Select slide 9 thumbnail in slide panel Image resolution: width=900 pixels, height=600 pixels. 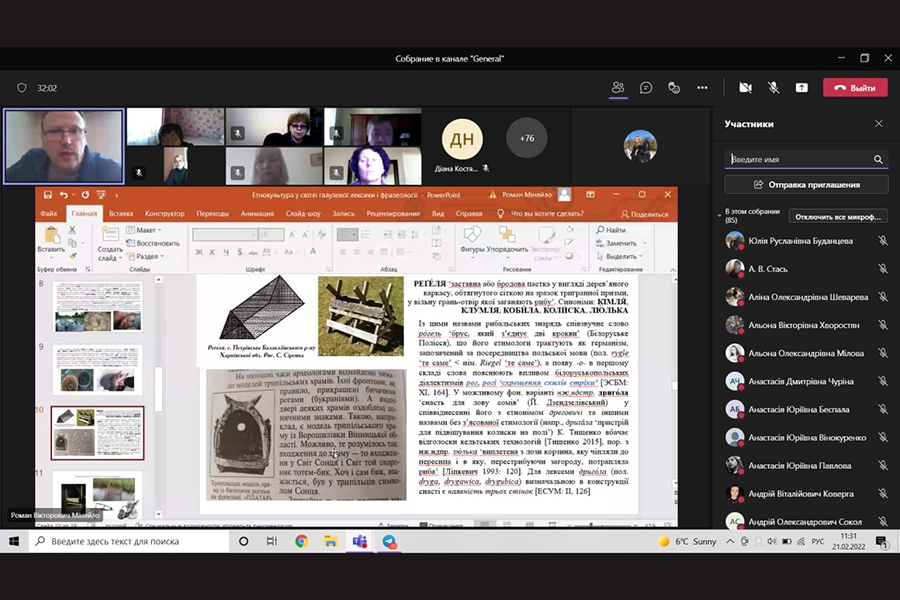(x=97, y=368)
